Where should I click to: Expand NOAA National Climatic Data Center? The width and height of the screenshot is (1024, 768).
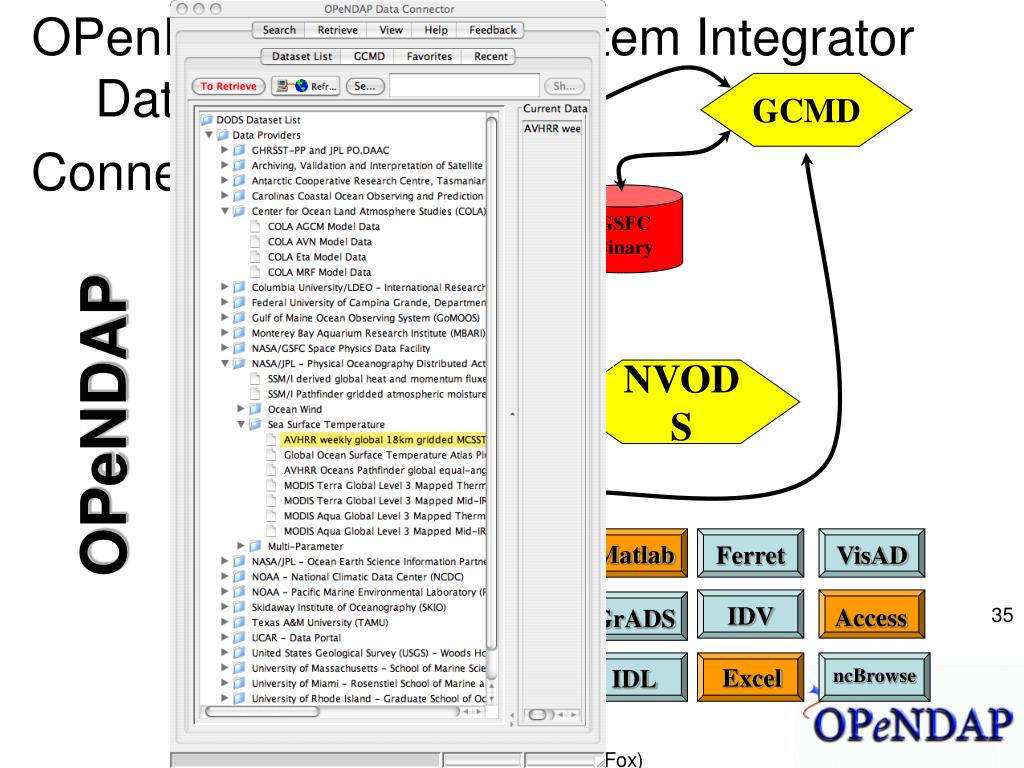pyautogui.click(x=225, y=577)
